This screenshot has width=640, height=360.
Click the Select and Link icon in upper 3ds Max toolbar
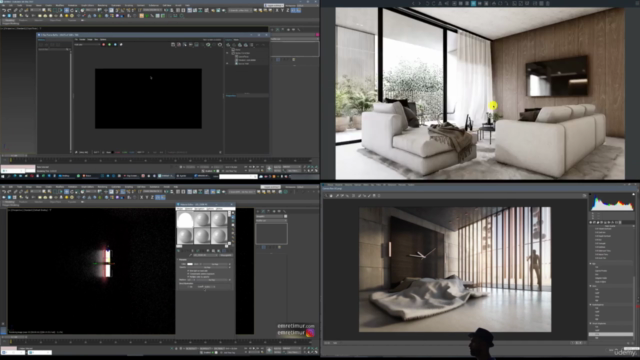point(16,10)
